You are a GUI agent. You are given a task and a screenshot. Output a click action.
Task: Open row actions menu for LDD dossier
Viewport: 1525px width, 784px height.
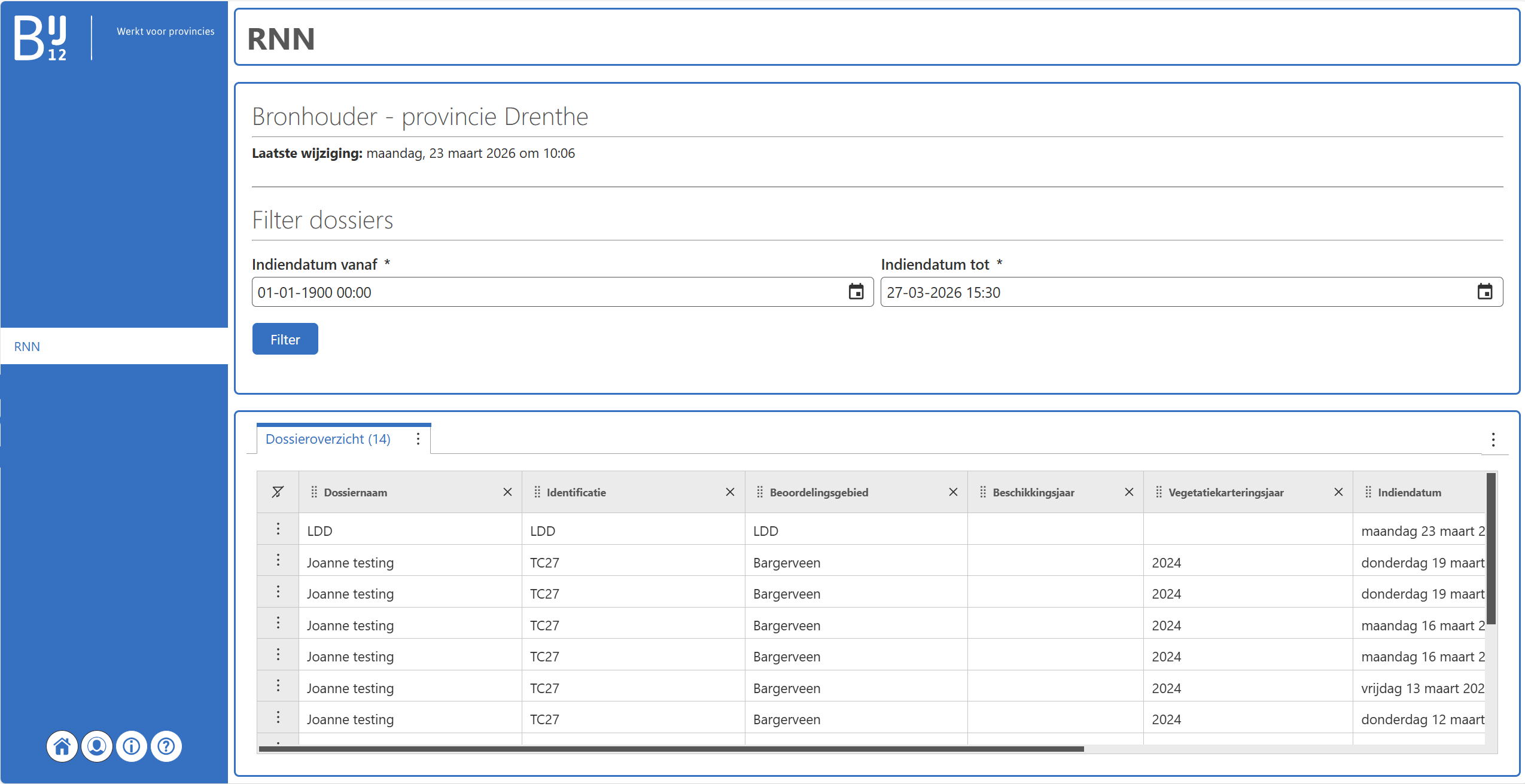pyautogui.click(x=278, y=529)
